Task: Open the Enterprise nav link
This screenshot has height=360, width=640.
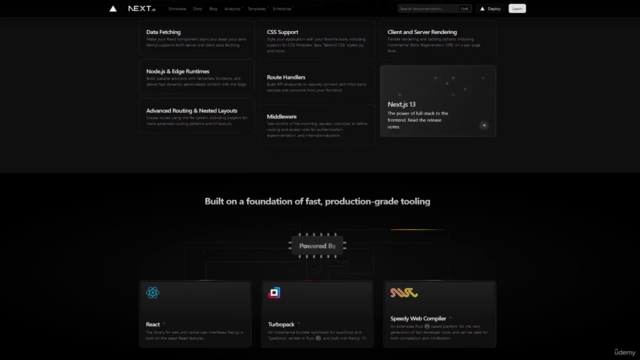Action: point(282,9)
